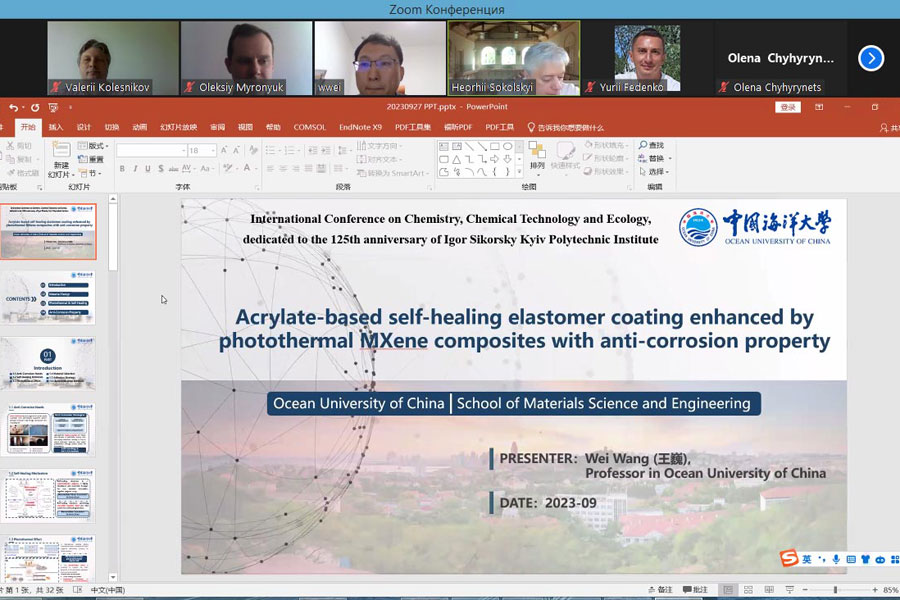Click the zoom slider in the status bar
Viewport: 900px width, 600px height.
pyautogui.click(x=836, y=590)
